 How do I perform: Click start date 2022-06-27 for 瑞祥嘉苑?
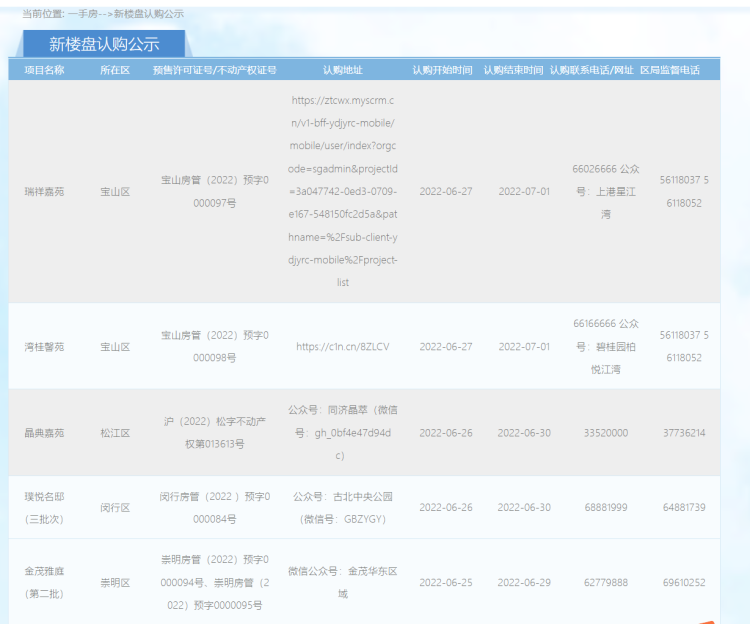(446, 192)
